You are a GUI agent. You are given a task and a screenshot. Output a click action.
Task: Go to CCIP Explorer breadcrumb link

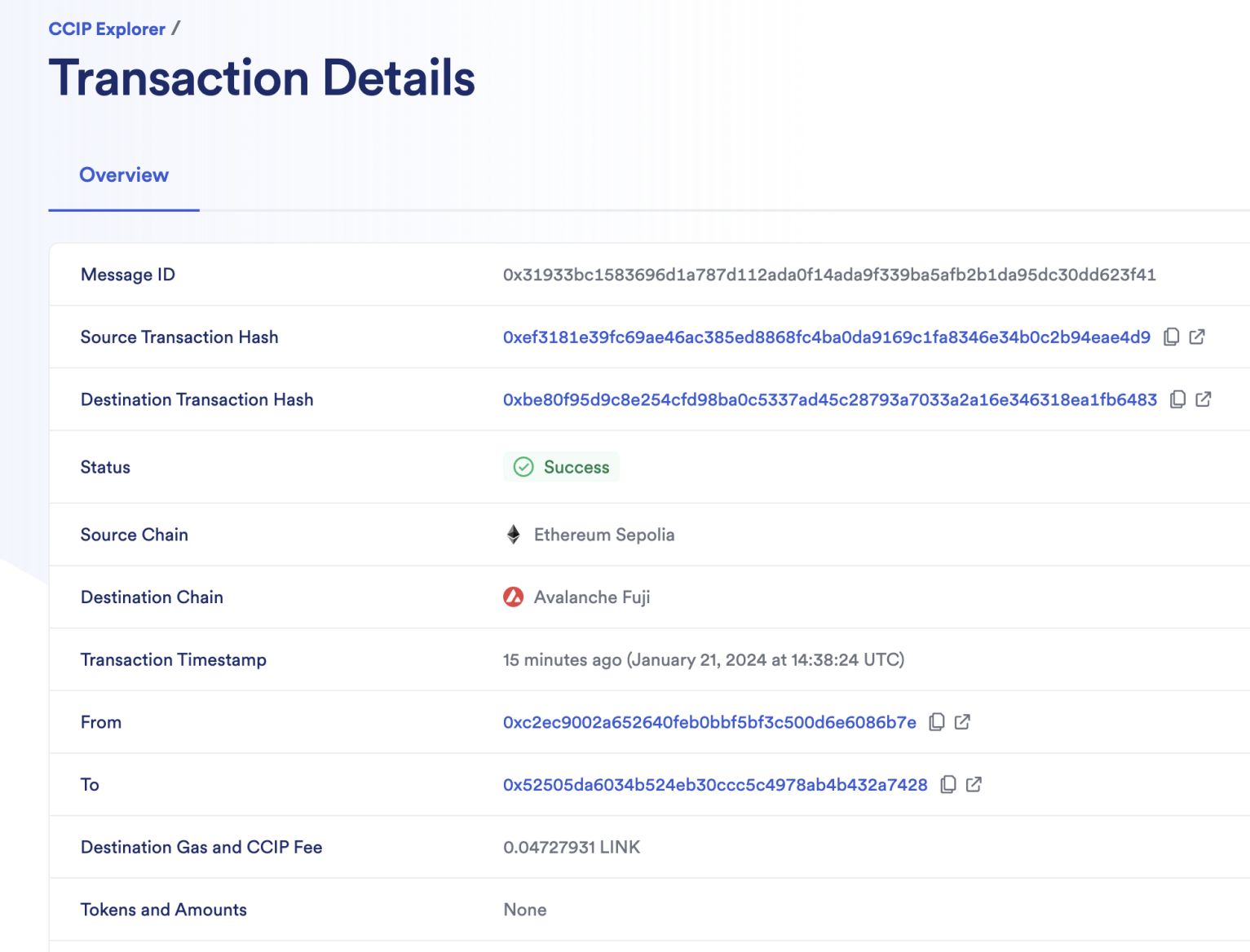click(107, 29)
